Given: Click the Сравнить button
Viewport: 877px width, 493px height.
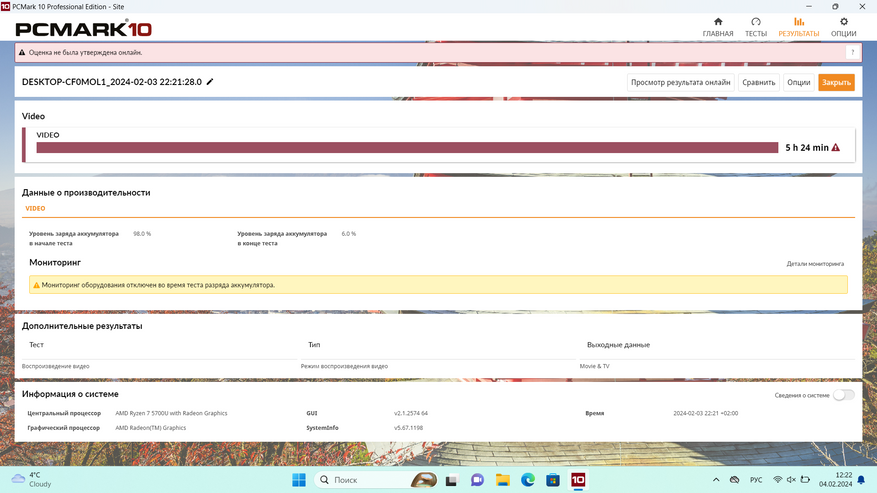Looking at the screenshot, I should point(758,82).
